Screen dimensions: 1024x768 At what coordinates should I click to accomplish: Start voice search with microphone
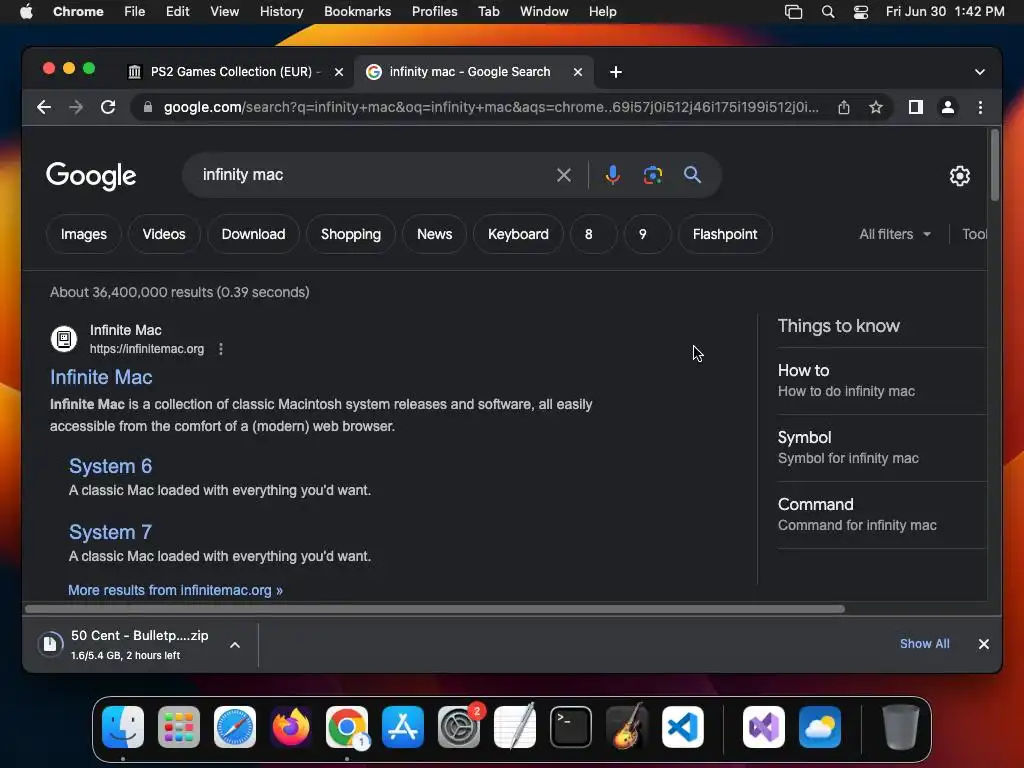click(613, 175)
